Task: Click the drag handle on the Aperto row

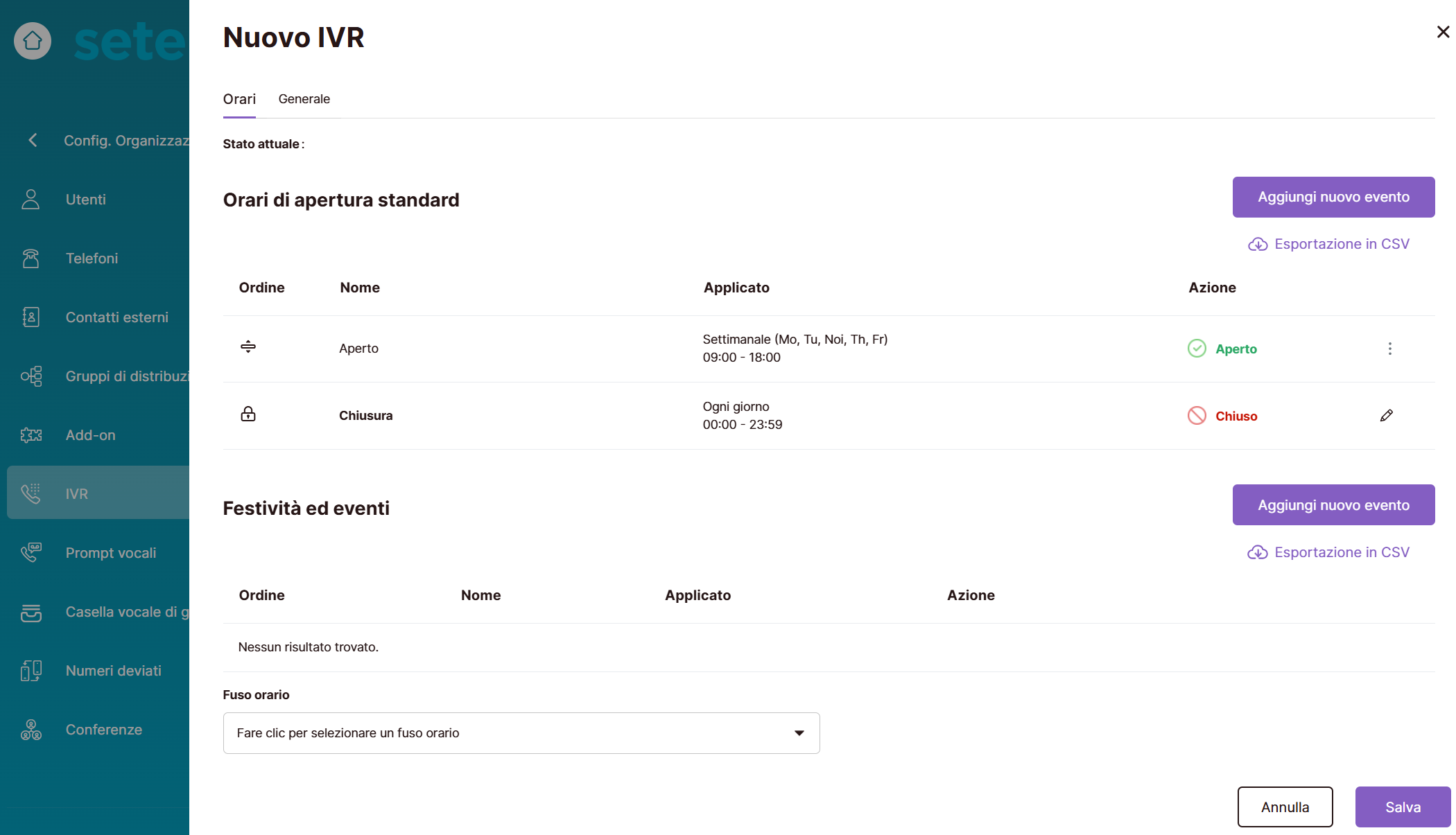Action: (248, 346)
